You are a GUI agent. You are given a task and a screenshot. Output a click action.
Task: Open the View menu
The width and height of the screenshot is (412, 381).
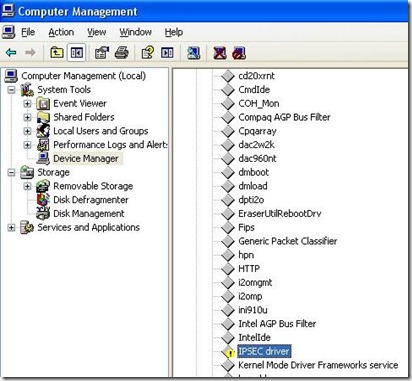[x=96, y=32]
